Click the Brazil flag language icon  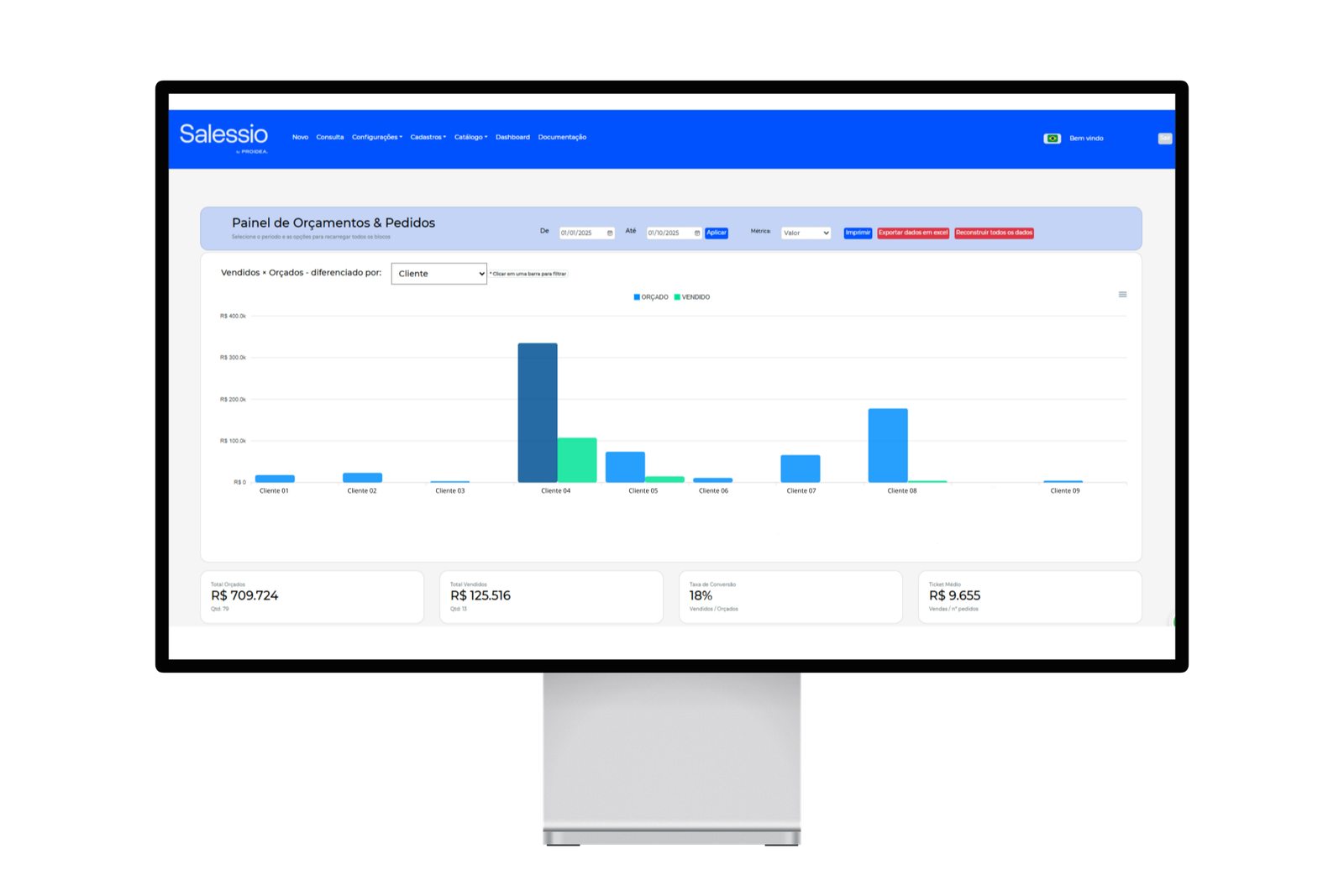[x=1052, y=139]
